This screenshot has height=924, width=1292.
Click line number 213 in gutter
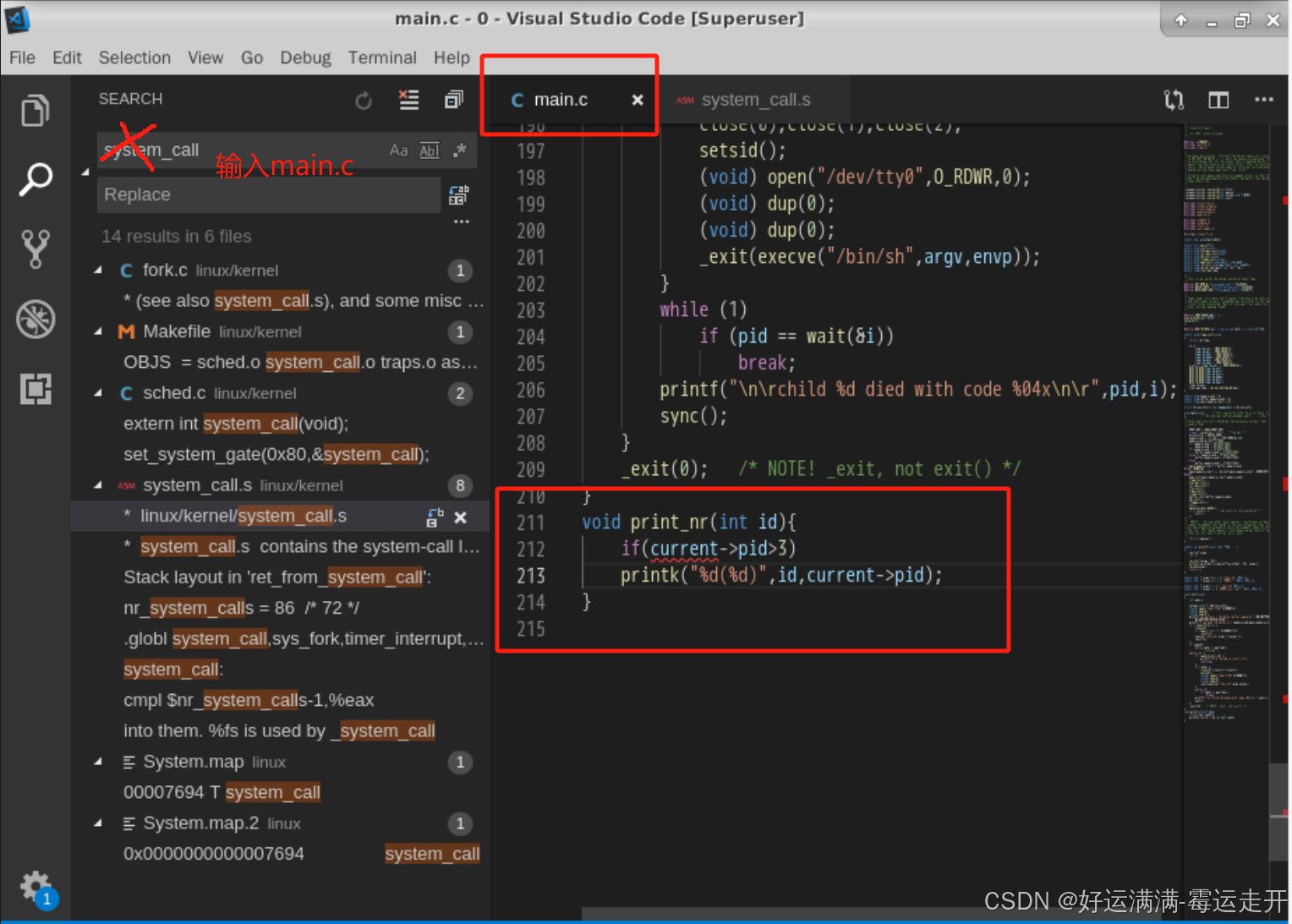(x=531, y=576)
